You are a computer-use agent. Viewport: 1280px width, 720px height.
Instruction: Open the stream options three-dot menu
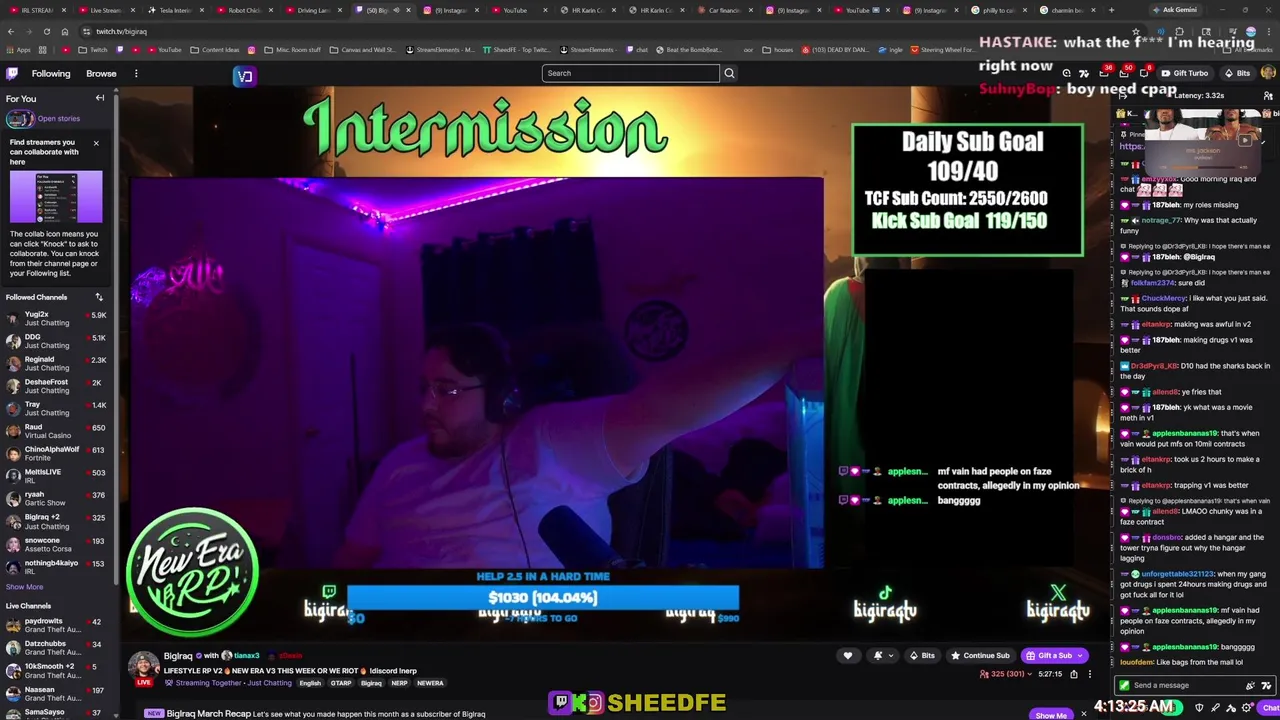(1090, 674)
